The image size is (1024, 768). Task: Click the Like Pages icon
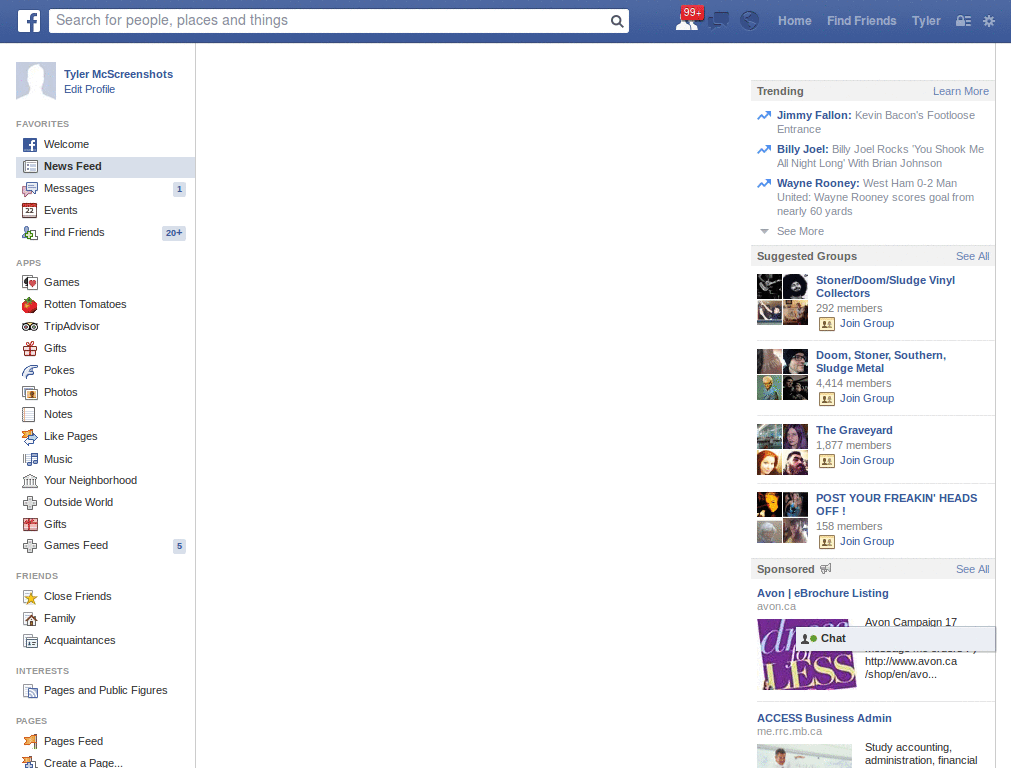pos(29,436)
